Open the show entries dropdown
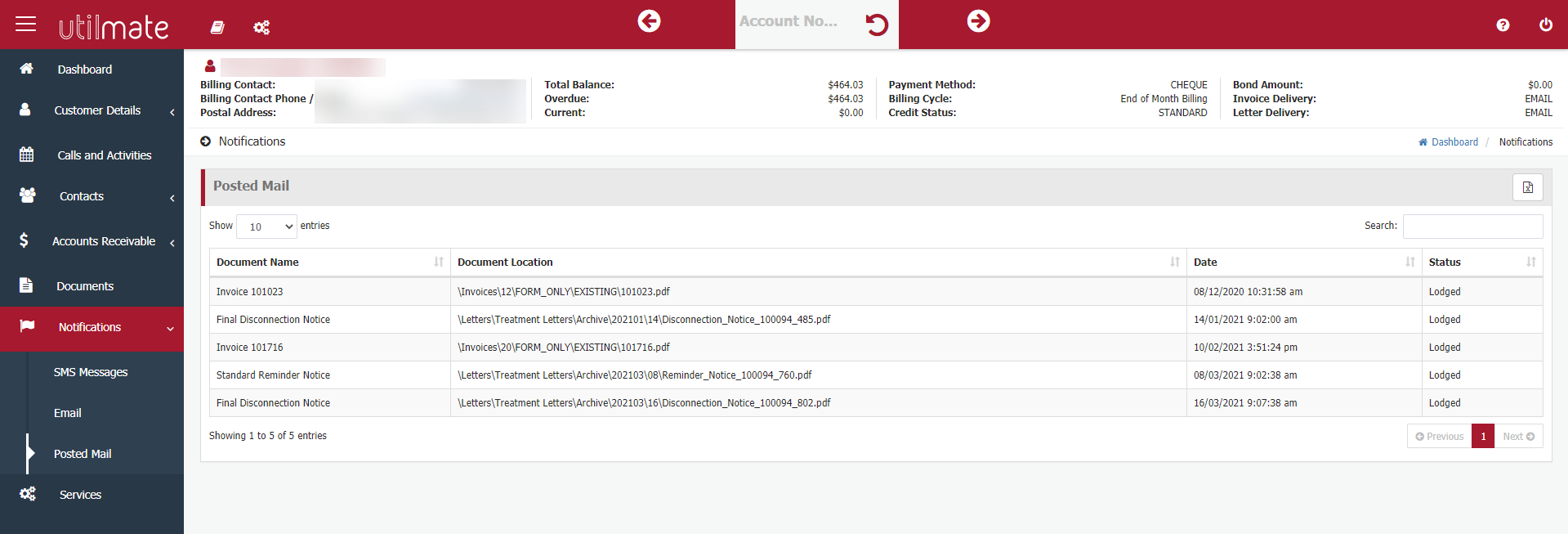This screenshot has width=1568, height=534. pyautogui.click(x=267, y=227)
